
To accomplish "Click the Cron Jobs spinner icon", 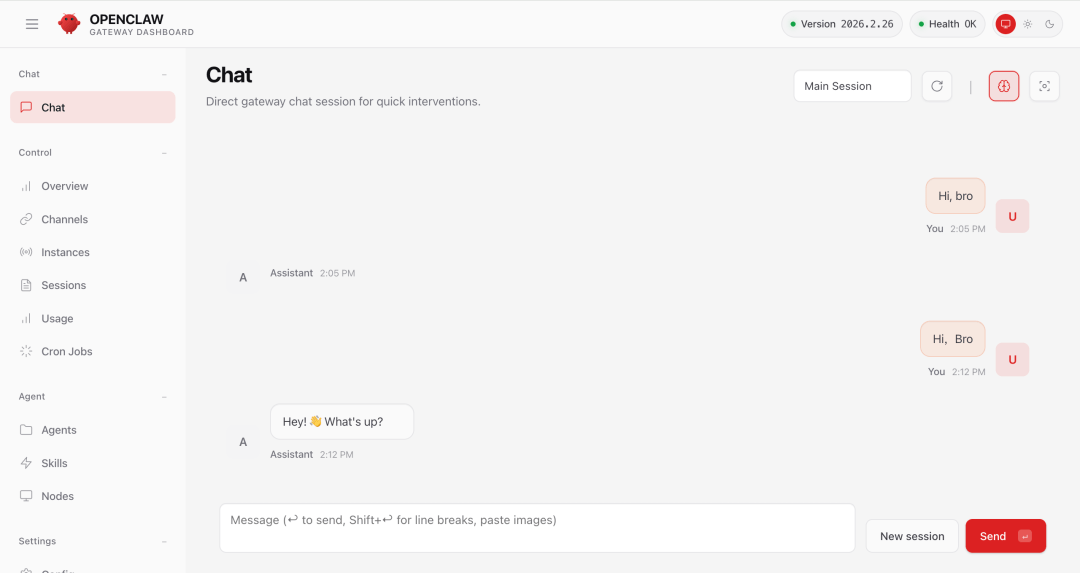I will pos(26,351).
